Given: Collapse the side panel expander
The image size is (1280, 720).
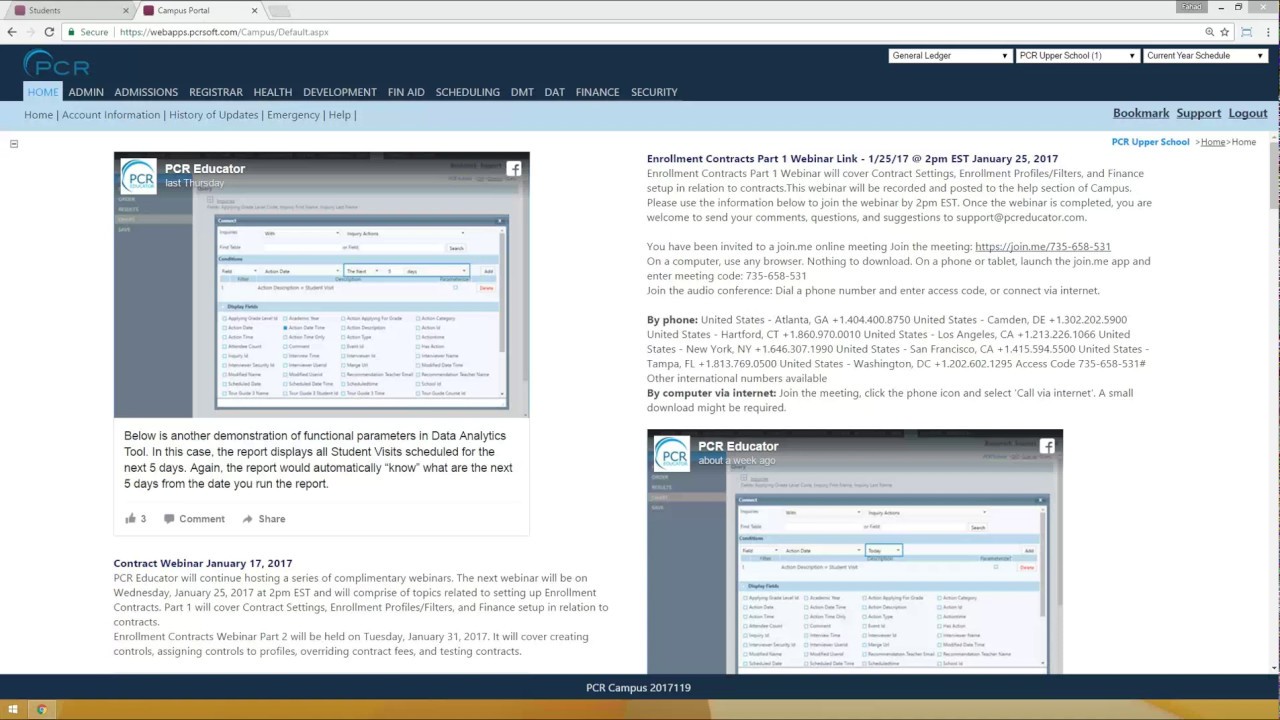Looking at the screenshot, I should [x=14, y=144].
